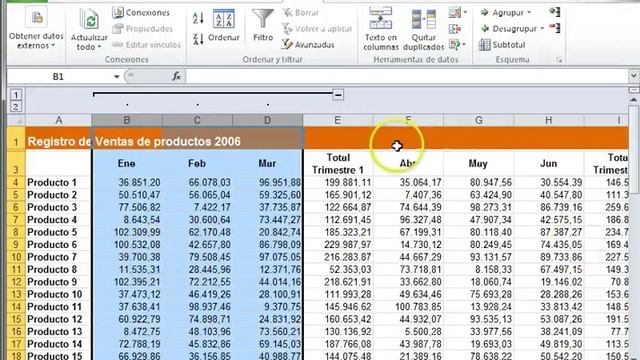The image size is (640, 360).
Task: Open the Ordenar sort dialog
Action: tap(224, 26)
